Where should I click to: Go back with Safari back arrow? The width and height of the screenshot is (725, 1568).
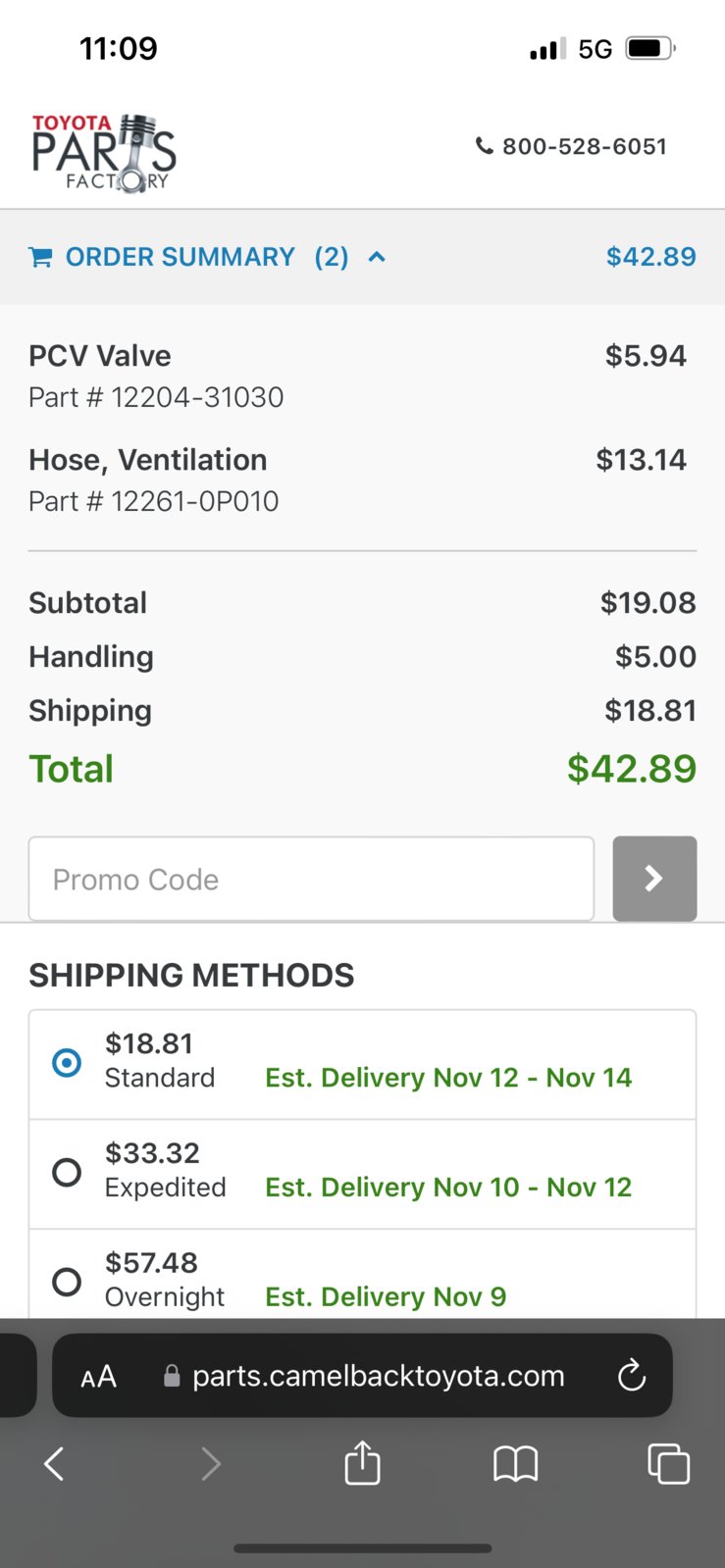click(x=54, y=1464)
